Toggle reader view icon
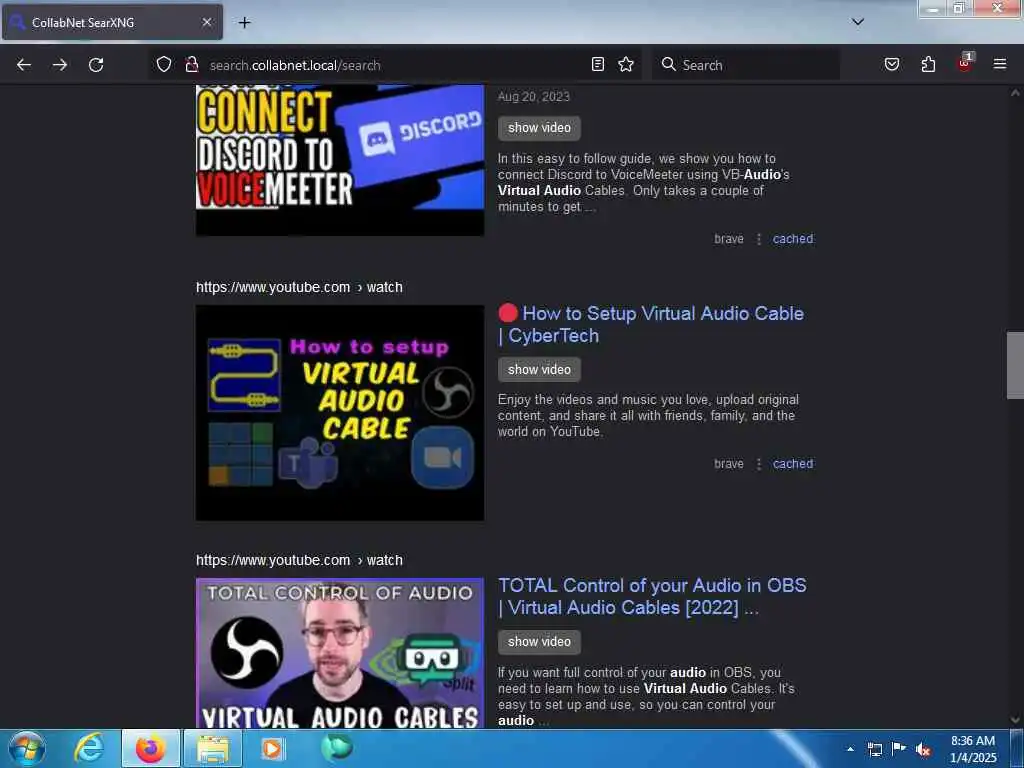1024x768 pixels. [598, 64]
